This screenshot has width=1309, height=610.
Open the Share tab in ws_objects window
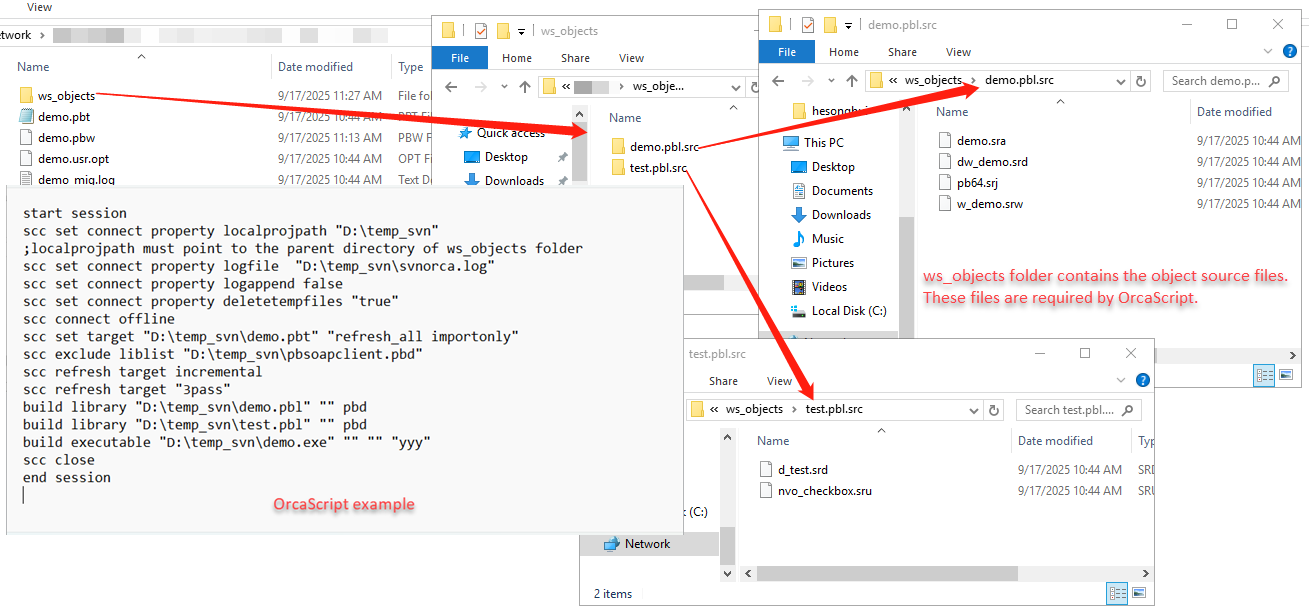[x=575, y=58]
